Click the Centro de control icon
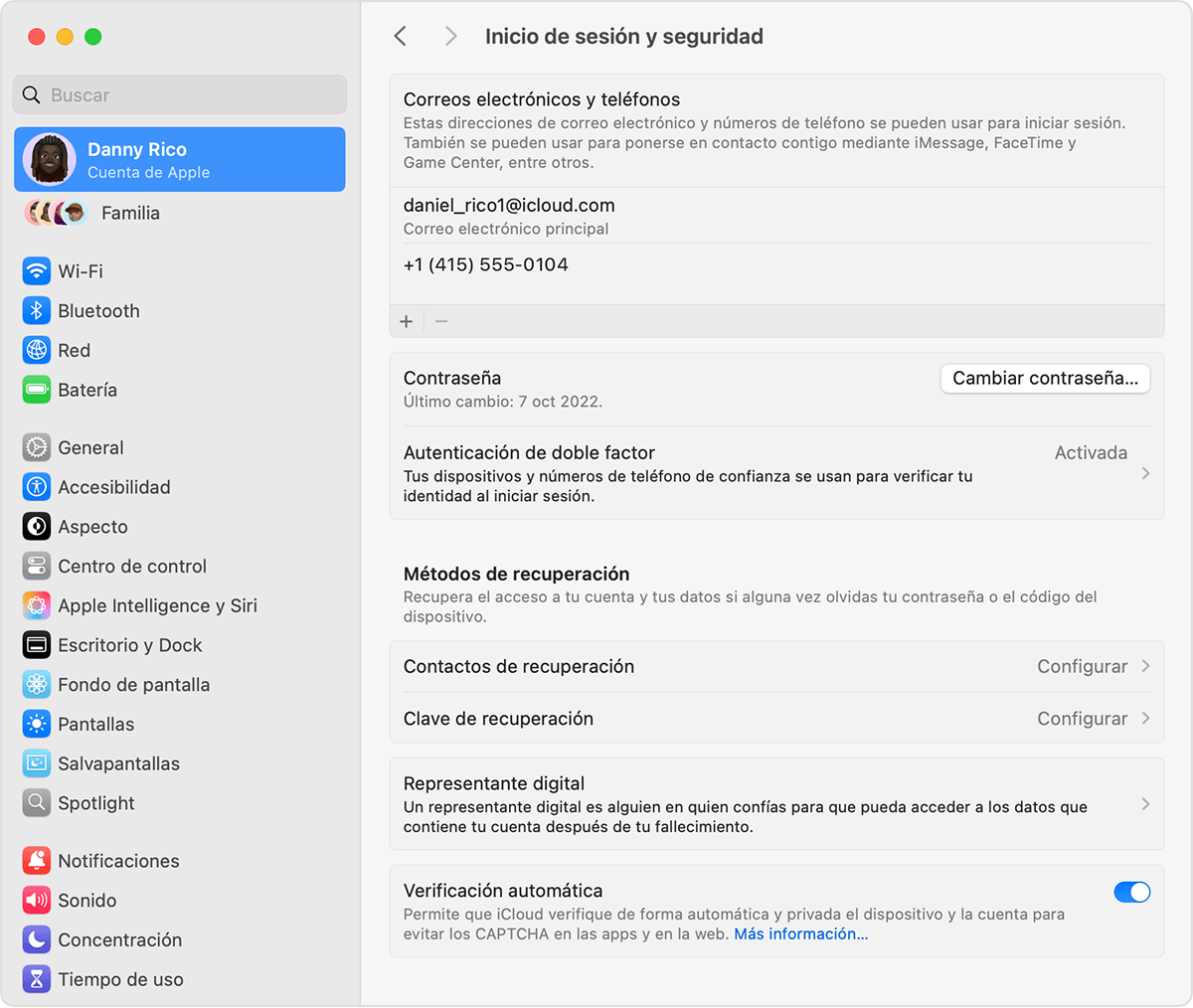This screenshot has height=1008, width=1193. [x=37, y=567]
